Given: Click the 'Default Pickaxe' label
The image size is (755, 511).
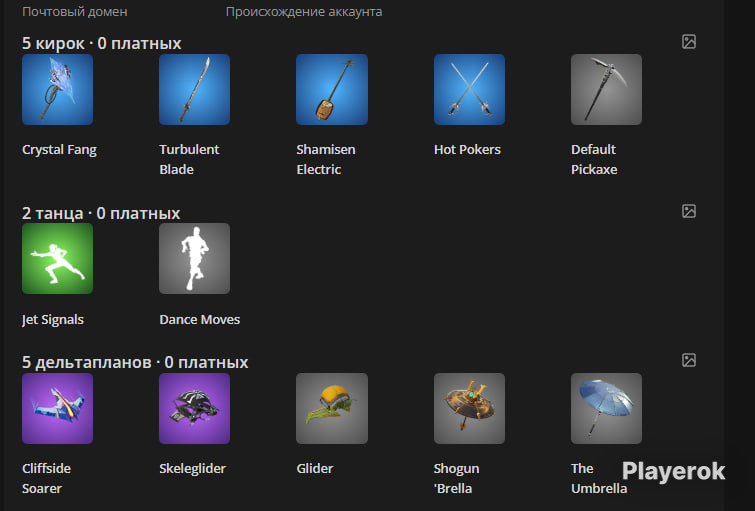Looking at the screenshot, I should pos(594,159).
